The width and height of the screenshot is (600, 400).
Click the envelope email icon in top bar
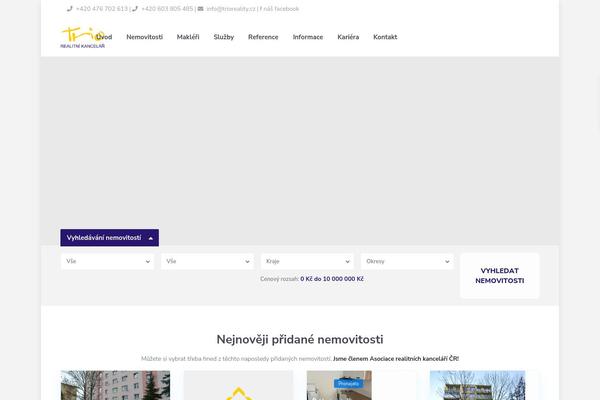[x=200, y=8]
